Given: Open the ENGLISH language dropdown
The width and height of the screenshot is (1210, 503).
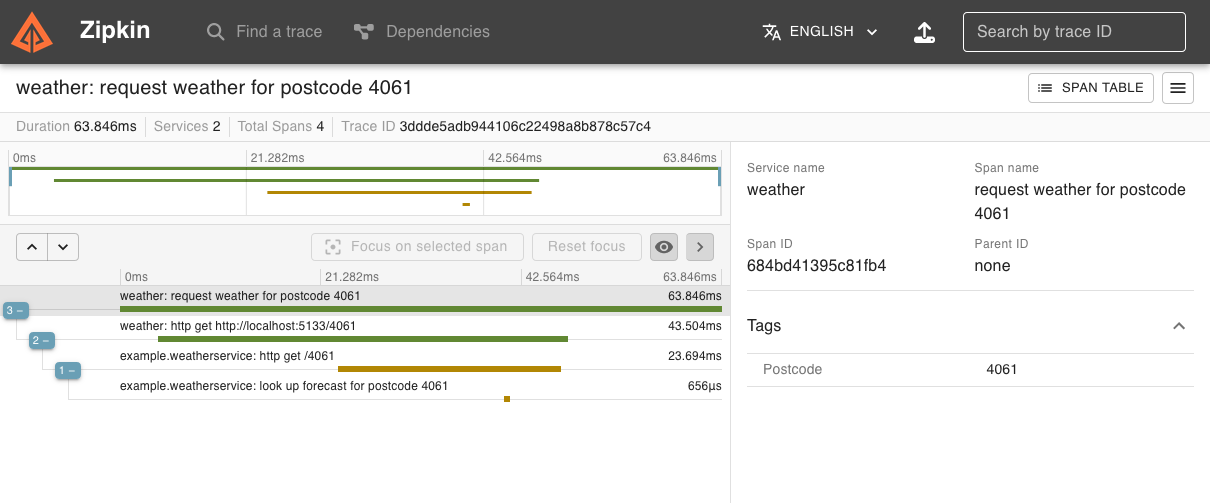Looking at the screenshot, I should (x=820, y=32).
